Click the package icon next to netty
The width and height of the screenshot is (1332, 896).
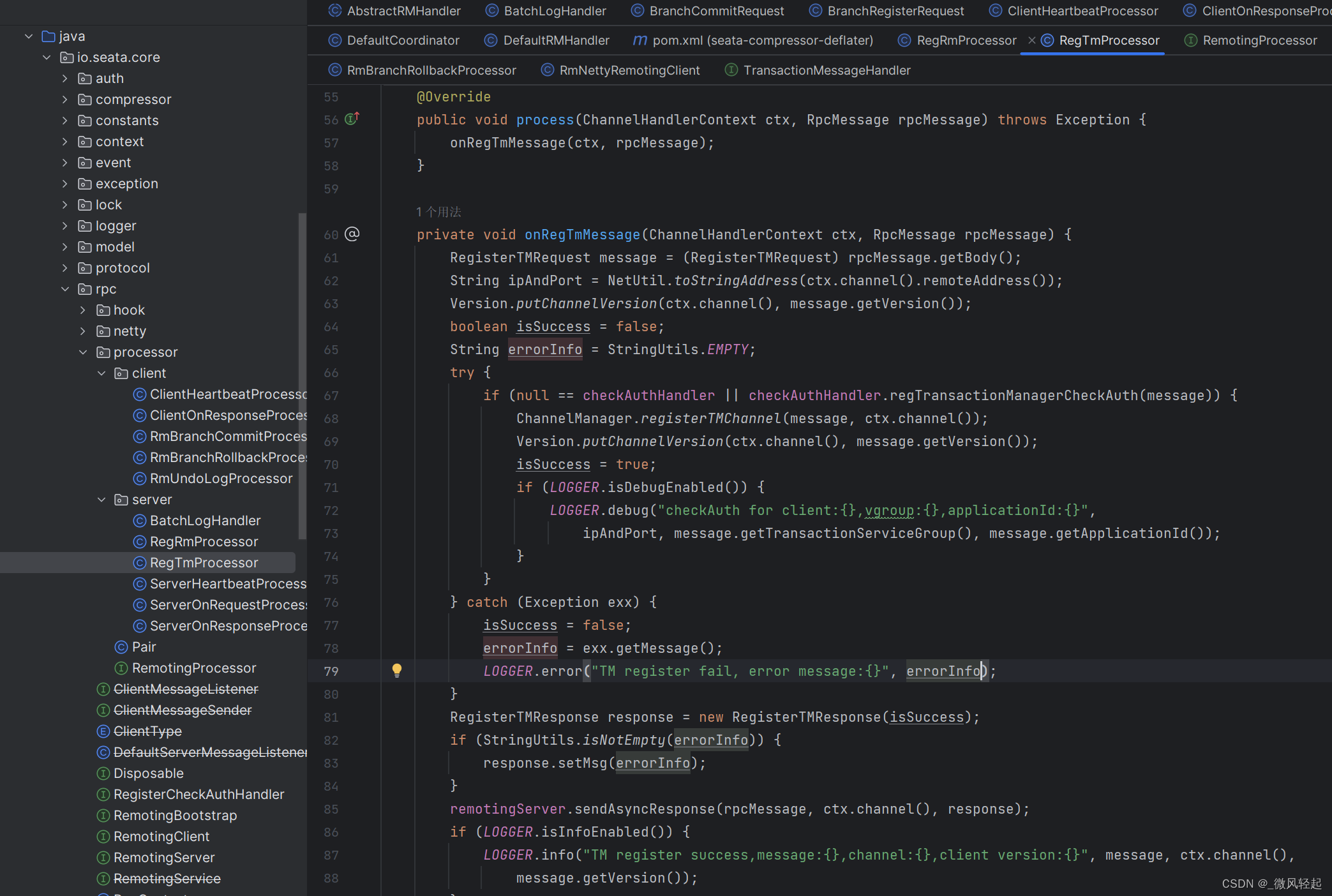coord(103,331)
